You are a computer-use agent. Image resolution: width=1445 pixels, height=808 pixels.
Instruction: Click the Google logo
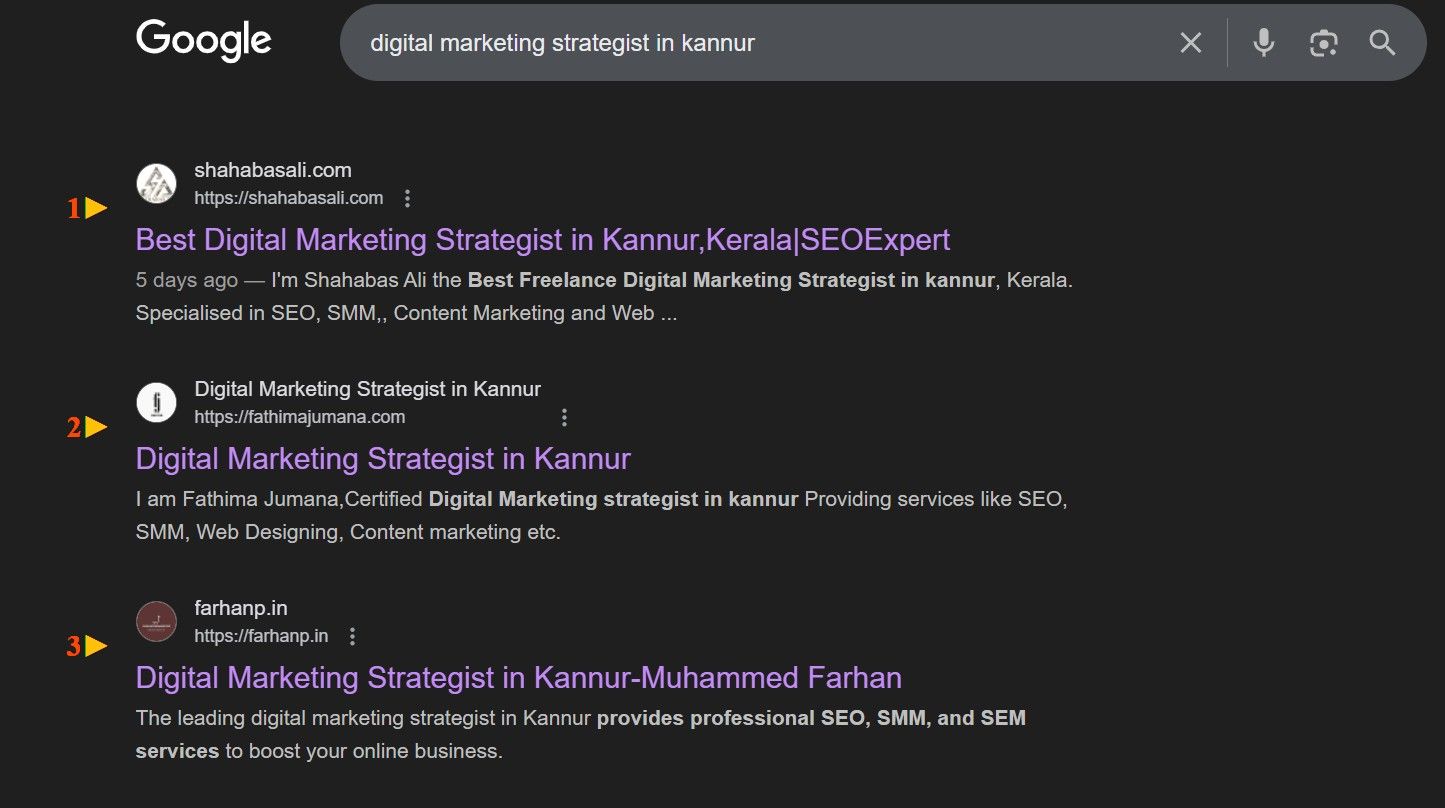point(203,40)
